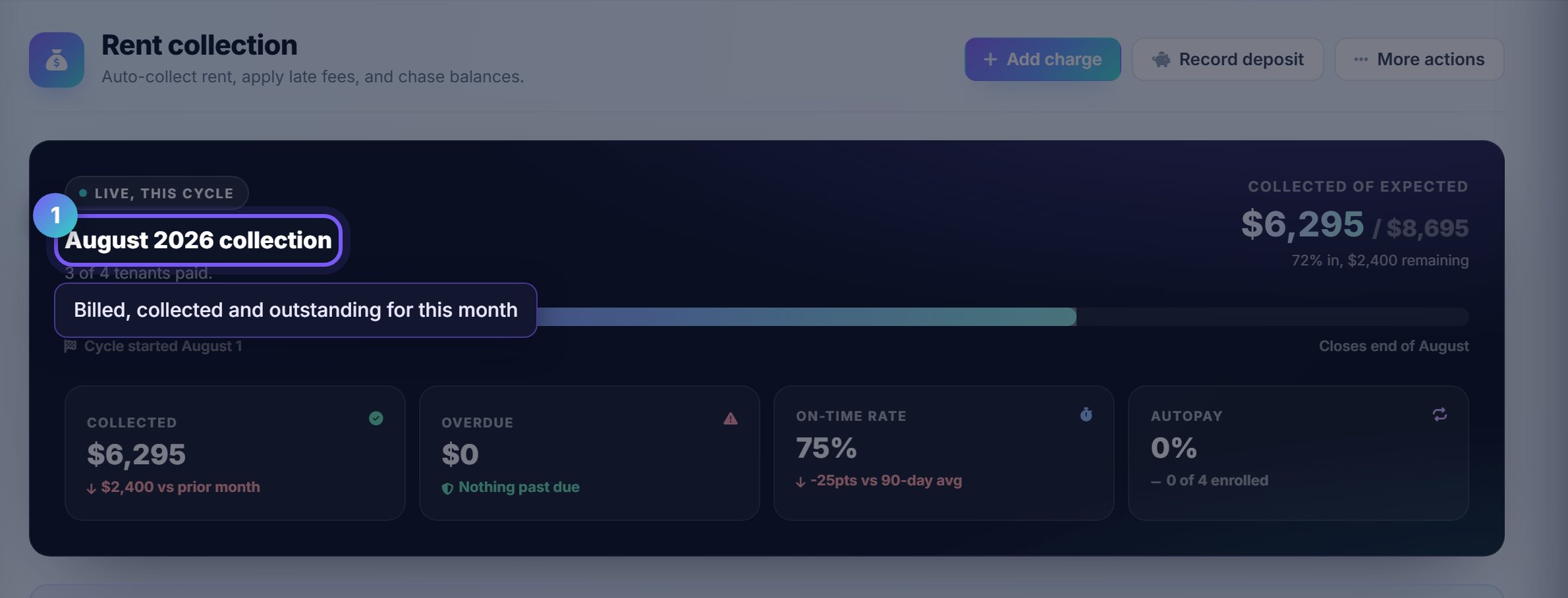Click the repeat arrows icon on Autopay card
This screenshot has width=1568, height=598.
tap(1440, 414)
